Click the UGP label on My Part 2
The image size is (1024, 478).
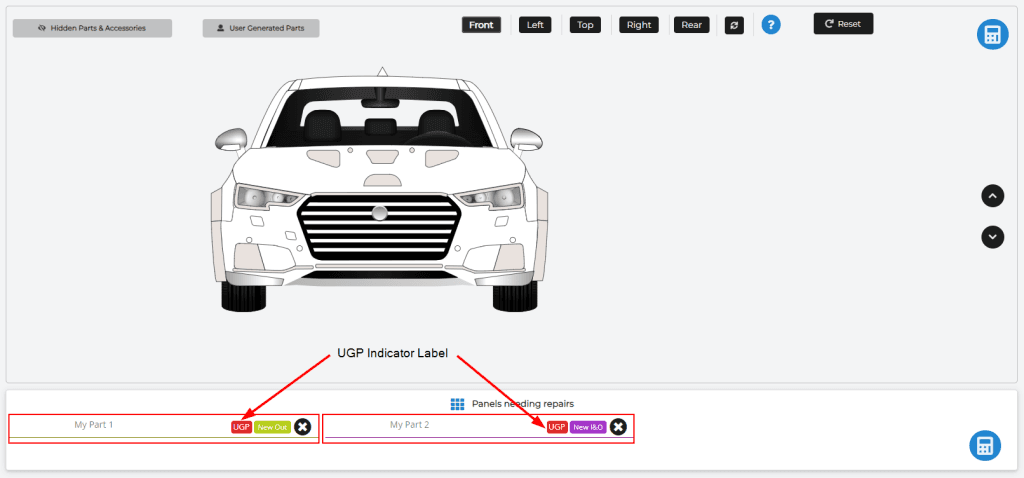click(557, 427)
